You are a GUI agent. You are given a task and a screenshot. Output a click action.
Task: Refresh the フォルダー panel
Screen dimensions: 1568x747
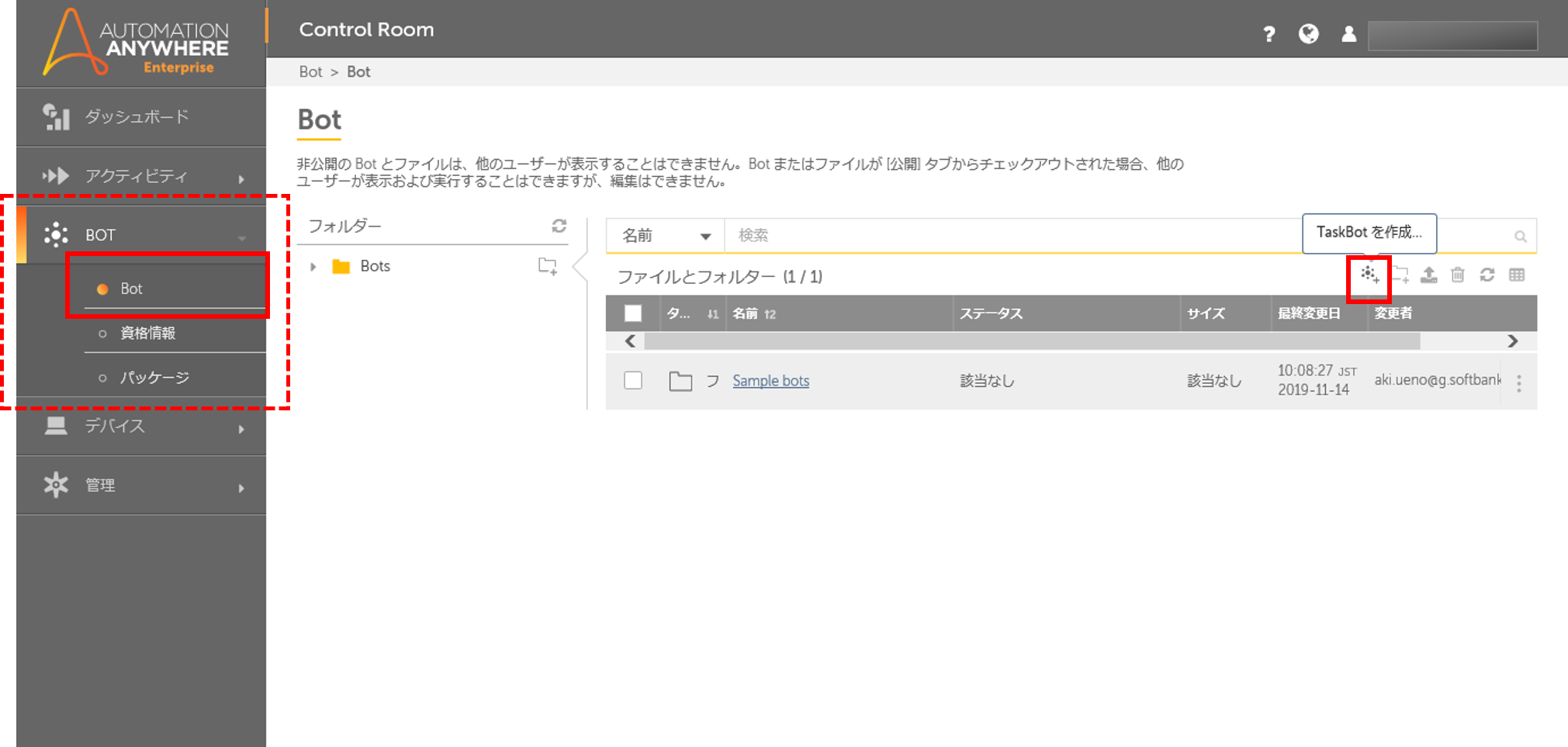[559, 226]
